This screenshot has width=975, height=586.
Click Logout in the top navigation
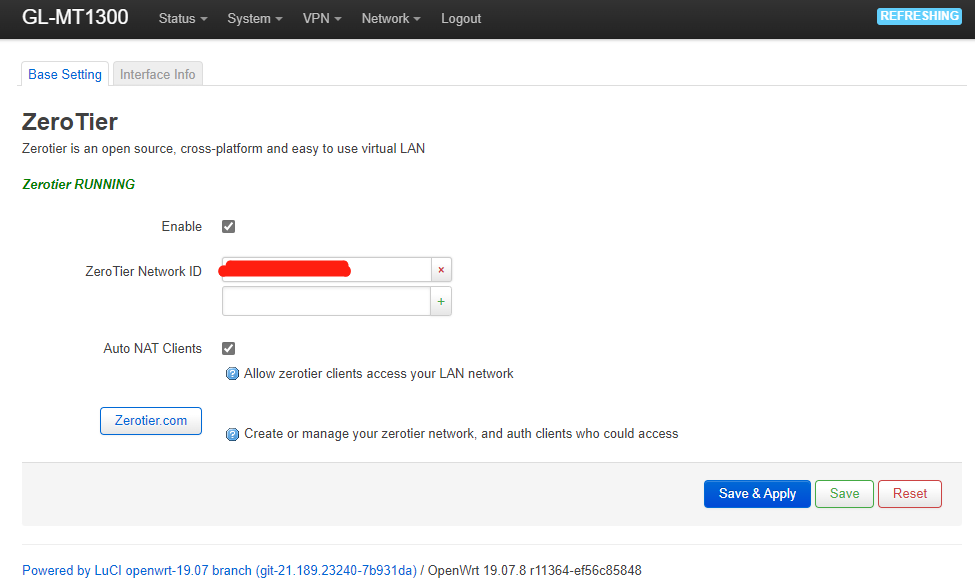pos(461,19)
